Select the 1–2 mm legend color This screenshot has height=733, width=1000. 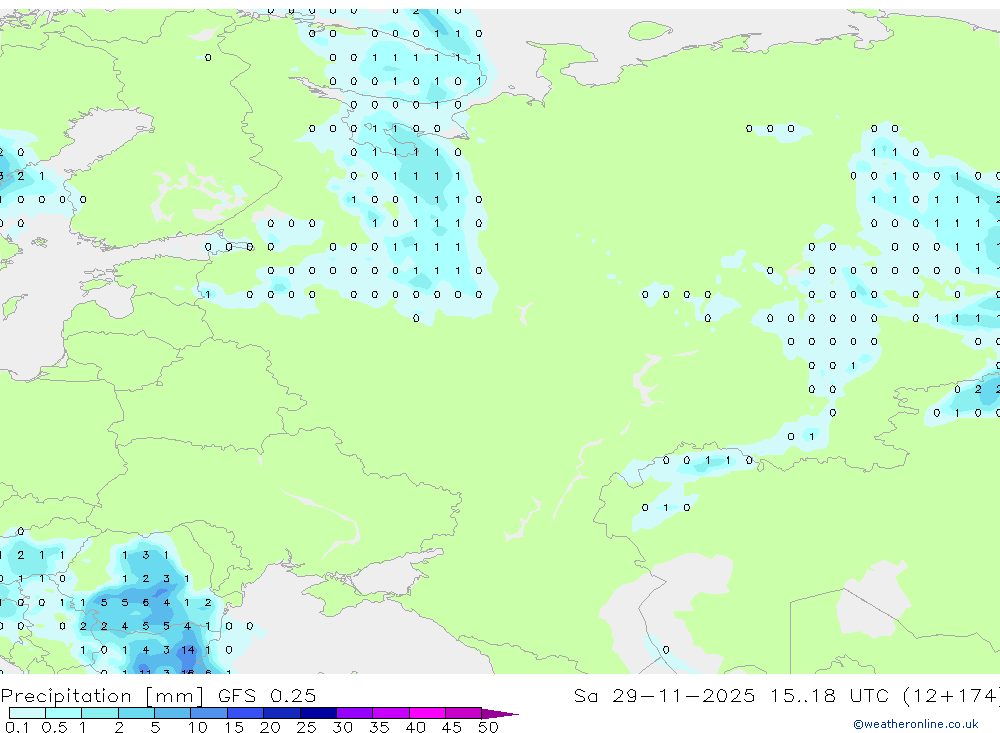click(x=100, y=713)
